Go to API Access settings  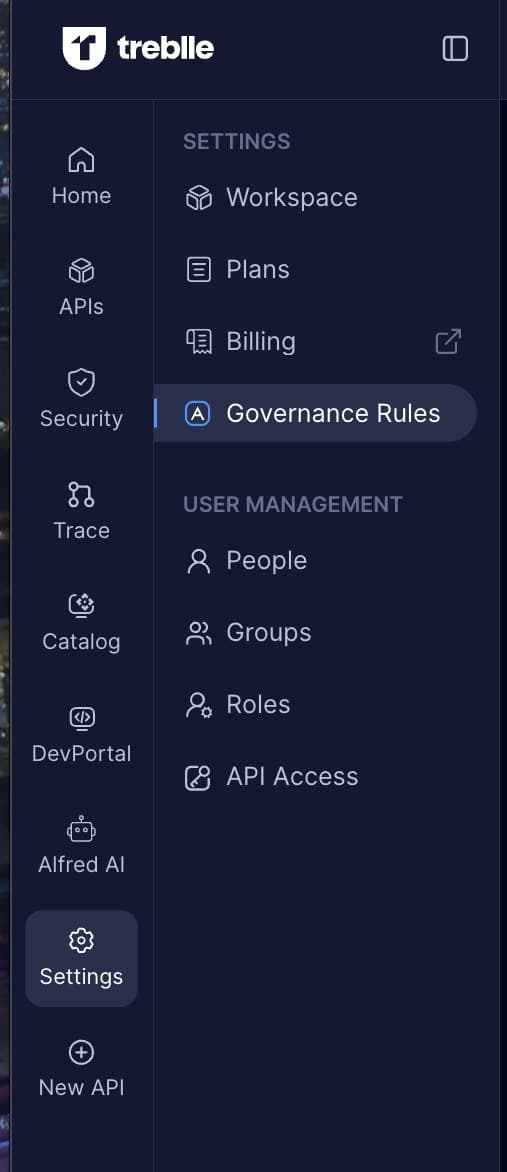pyautogui.click(x=316, y=776)
